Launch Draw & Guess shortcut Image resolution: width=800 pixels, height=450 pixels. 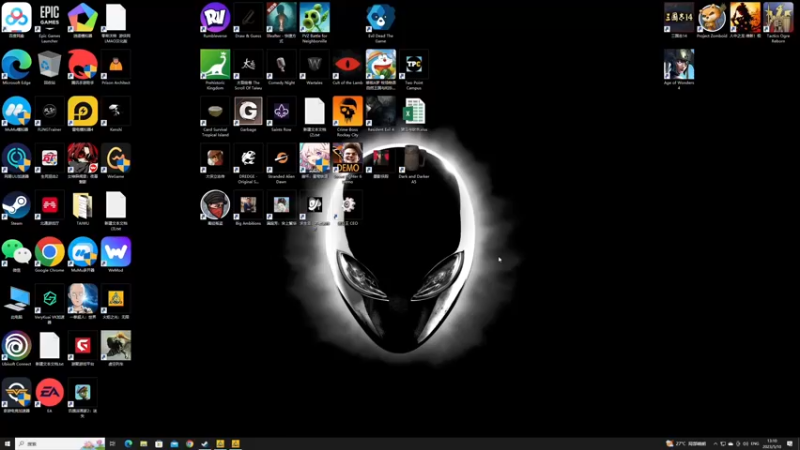pos(248,21)
